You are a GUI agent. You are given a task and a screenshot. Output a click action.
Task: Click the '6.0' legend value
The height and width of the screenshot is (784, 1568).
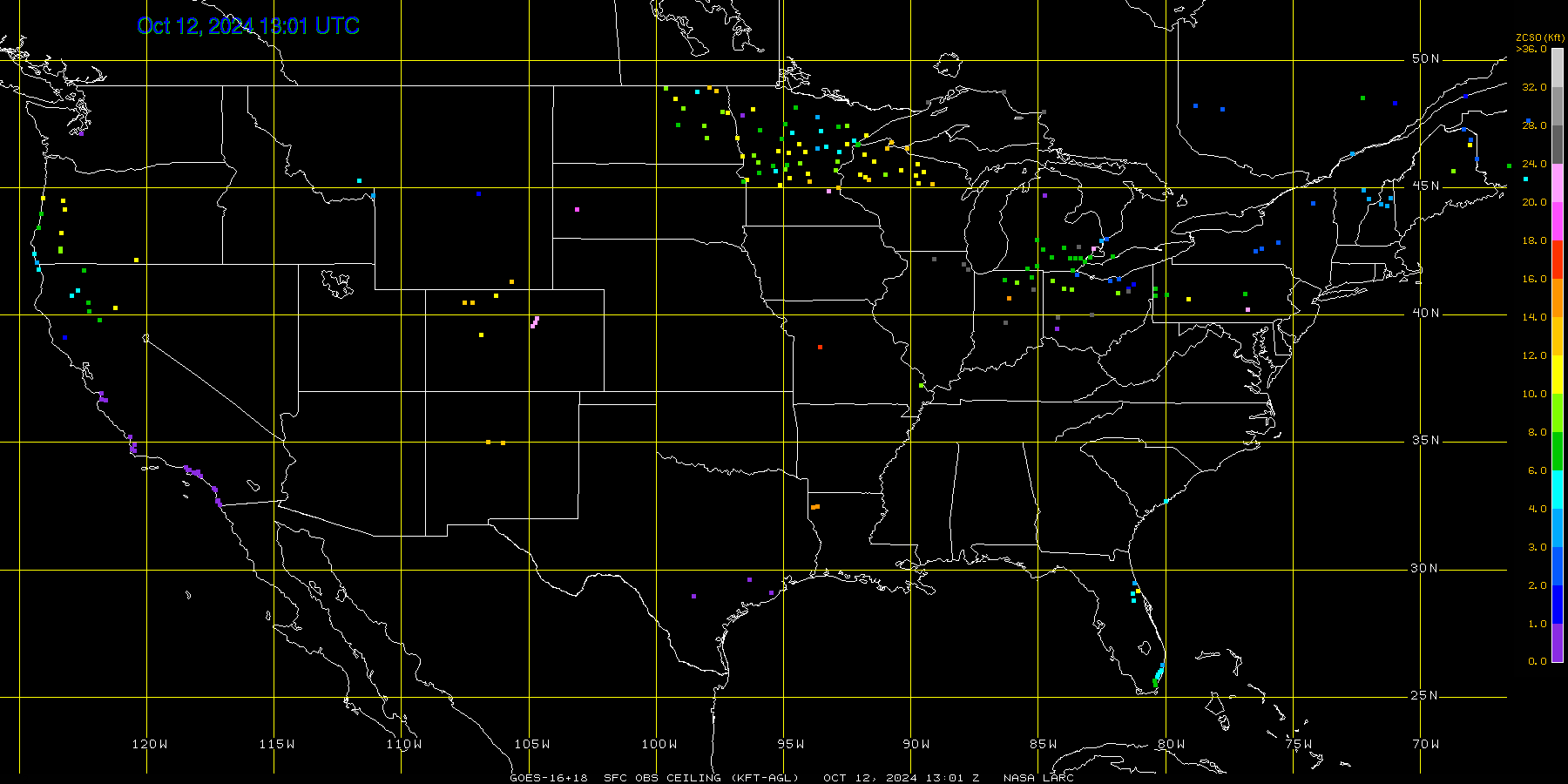pyautogui.click(x=1538, y=470)
